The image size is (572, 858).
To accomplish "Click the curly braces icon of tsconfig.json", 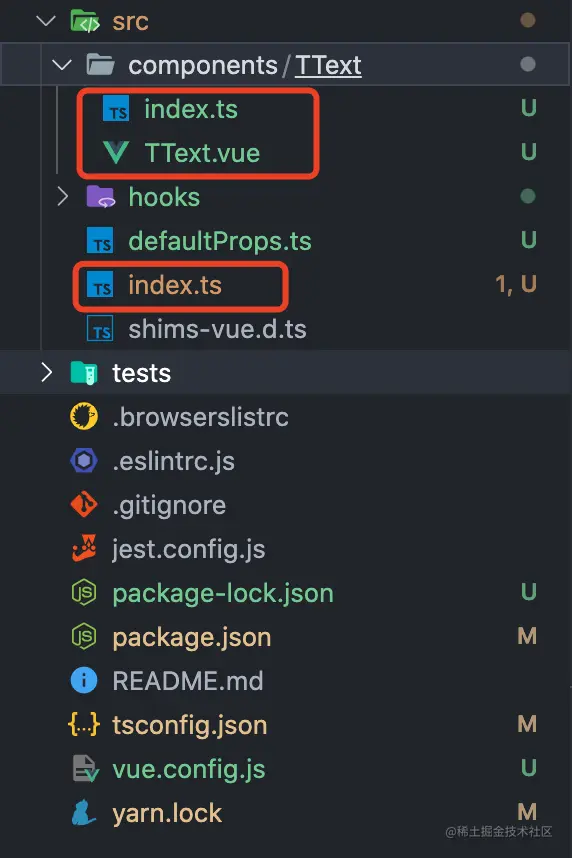I will pos(84,724).
